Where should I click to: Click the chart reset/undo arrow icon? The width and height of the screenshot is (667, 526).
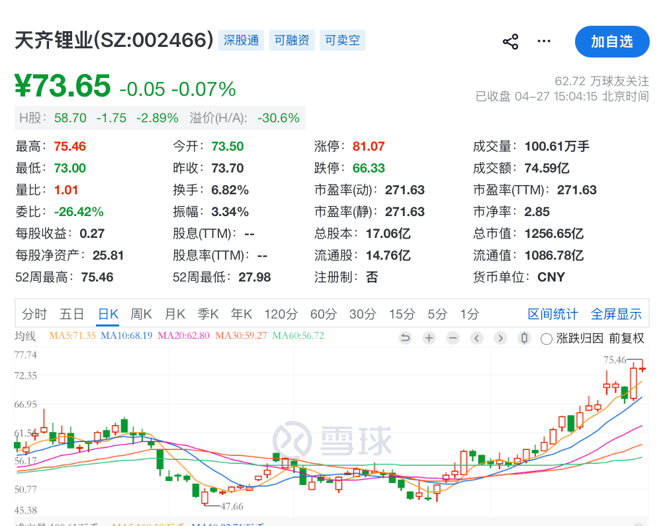pos(405,338)
